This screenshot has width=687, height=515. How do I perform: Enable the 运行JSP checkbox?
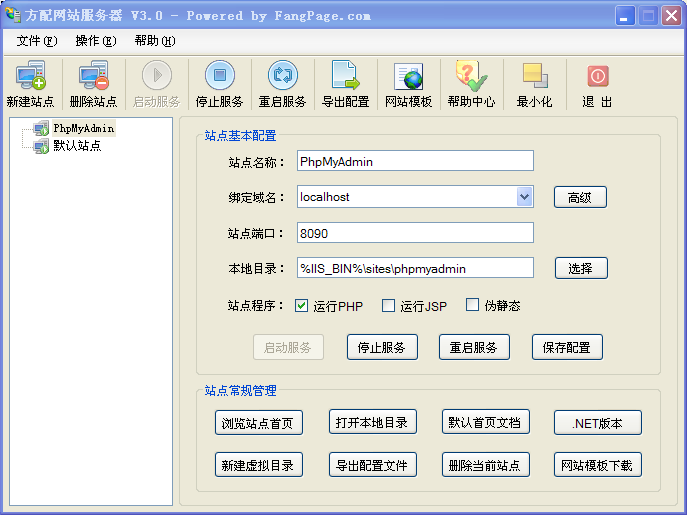[388, 305]
